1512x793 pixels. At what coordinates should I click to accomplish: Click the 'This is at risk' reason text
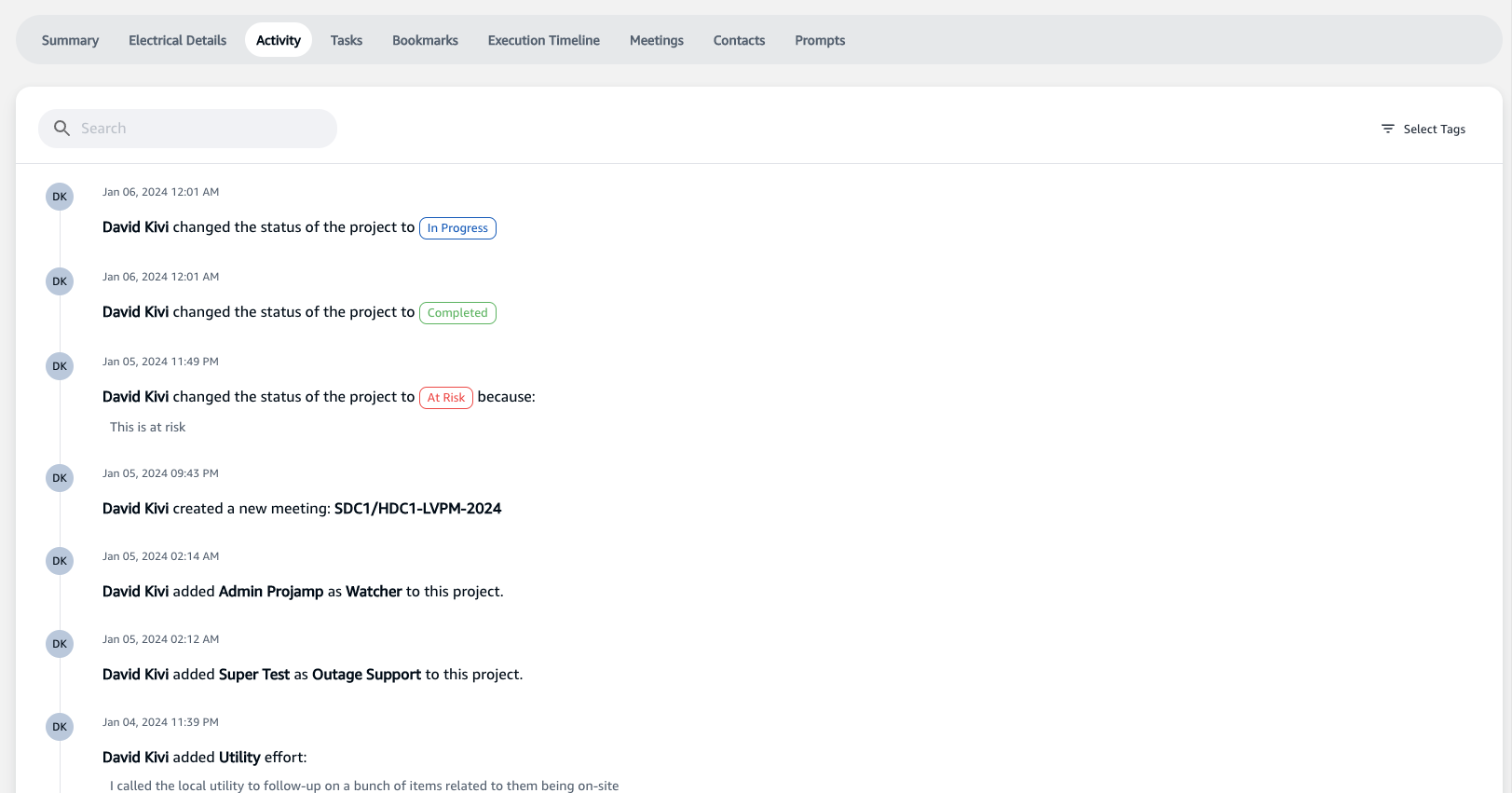147,427
